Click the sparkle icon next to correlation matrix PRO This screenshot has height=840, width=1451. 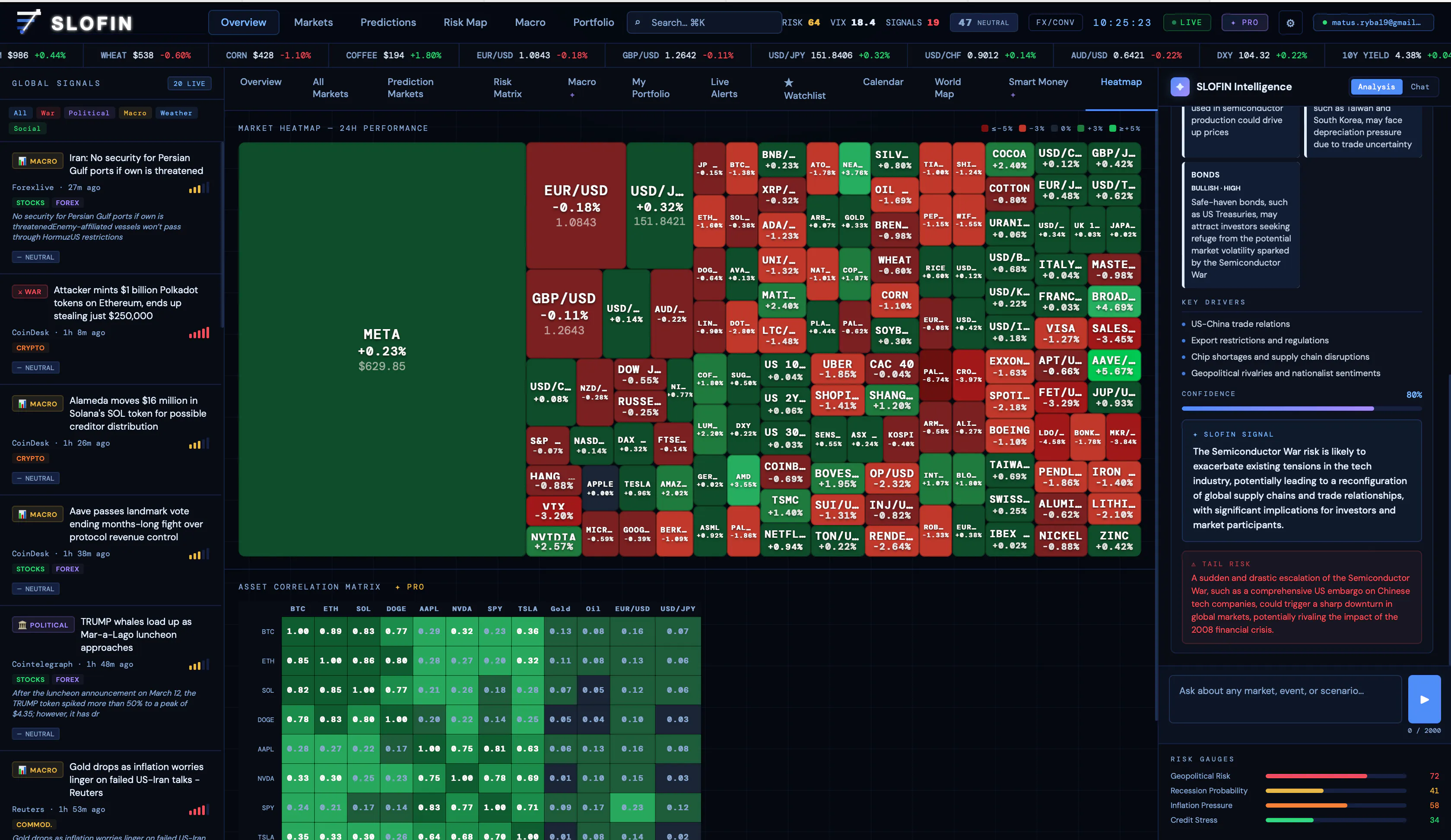[397, 586]
